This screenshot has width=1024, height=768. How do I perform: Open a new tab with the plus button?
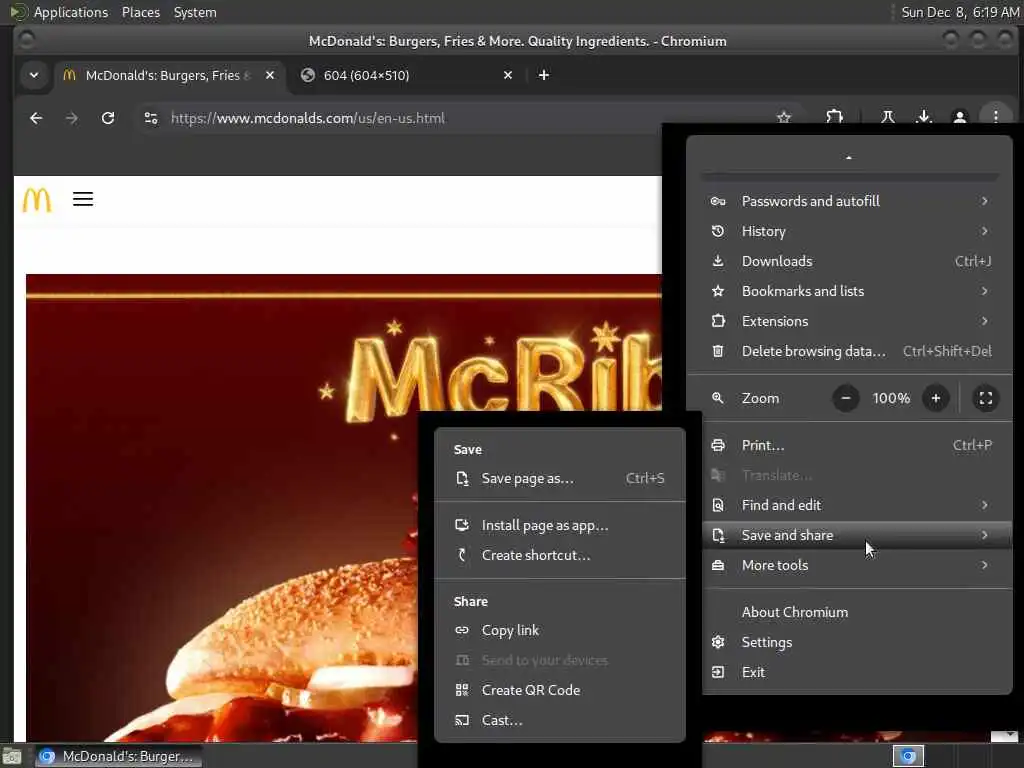pyautogui.click(x=543, y=75)
